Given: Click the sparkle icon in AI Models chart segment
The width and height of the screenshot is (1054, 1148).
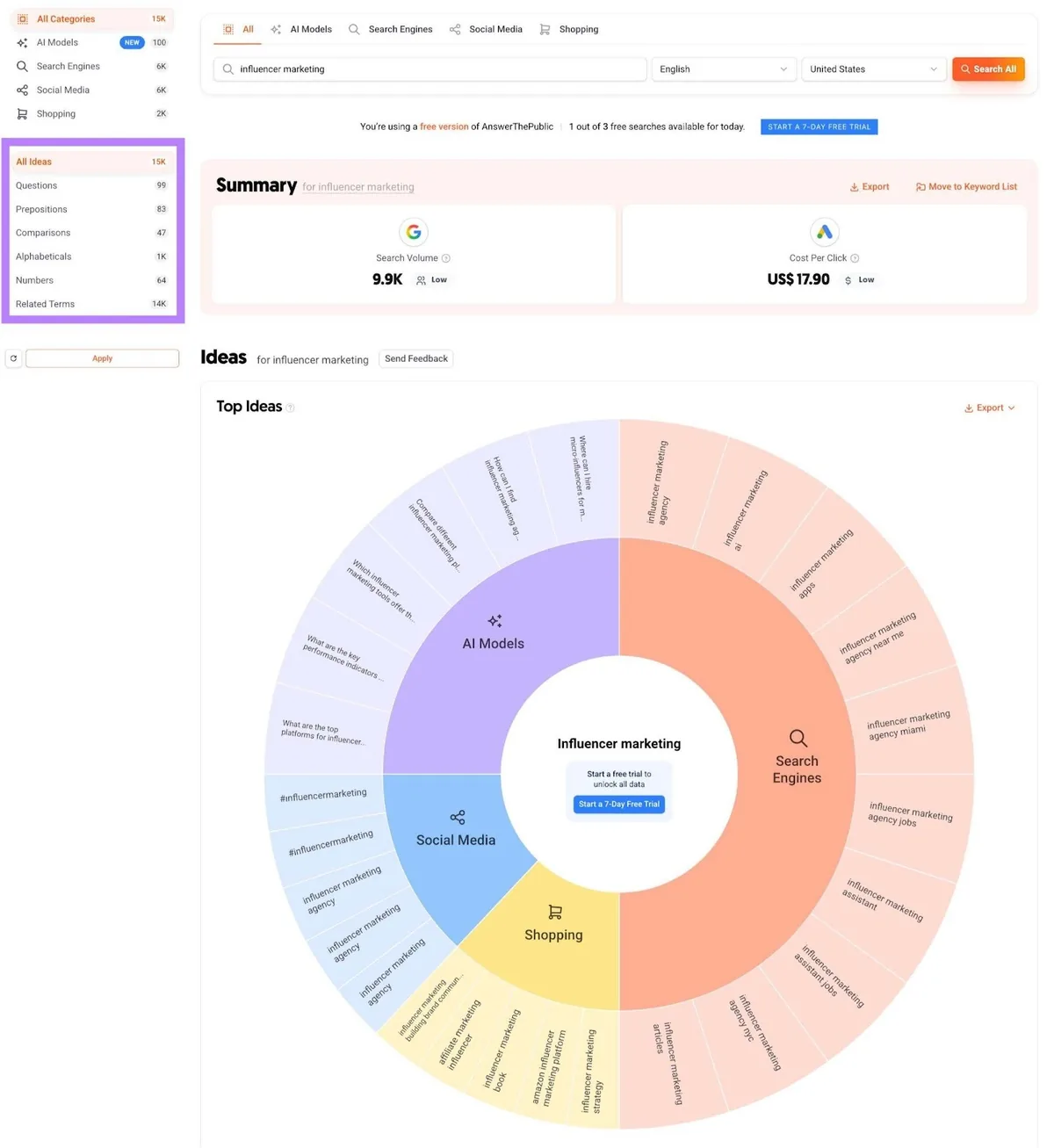Looking at the screenshot, I should (495, 621).
